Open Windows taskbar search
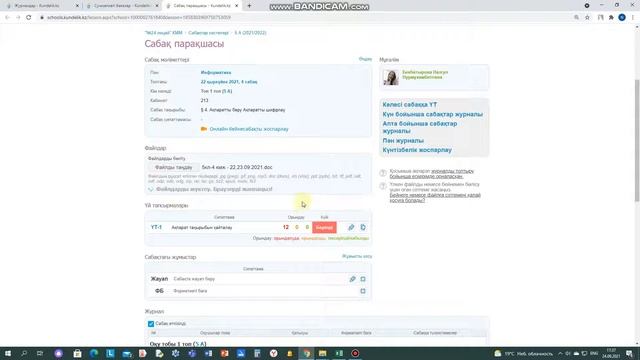 pos(24,353)
